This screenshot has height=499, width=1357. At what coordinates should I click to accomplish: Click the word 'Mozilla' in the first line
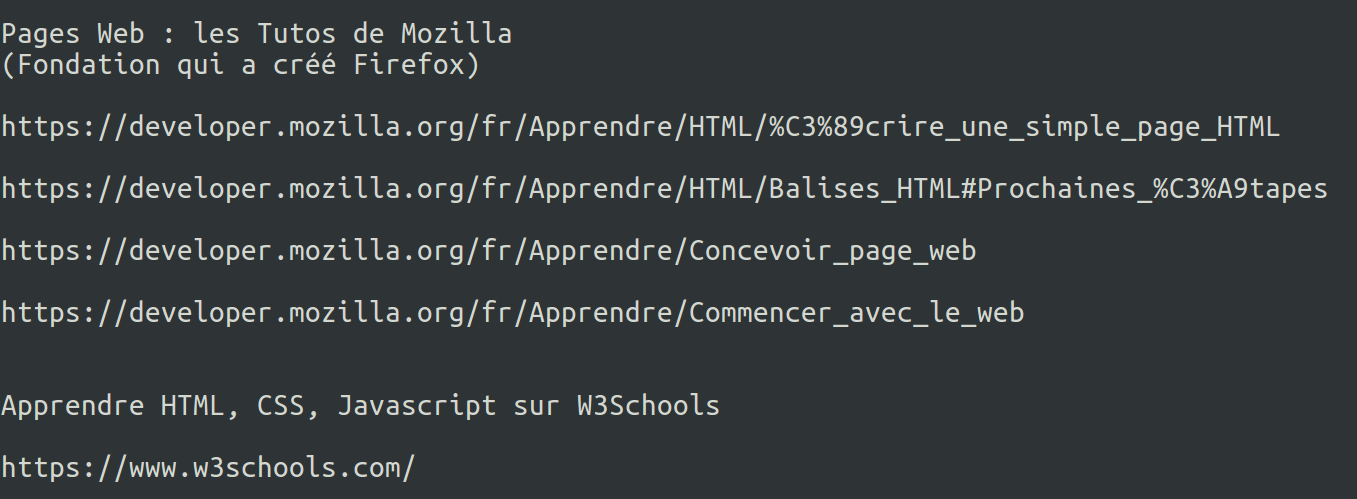456,34
